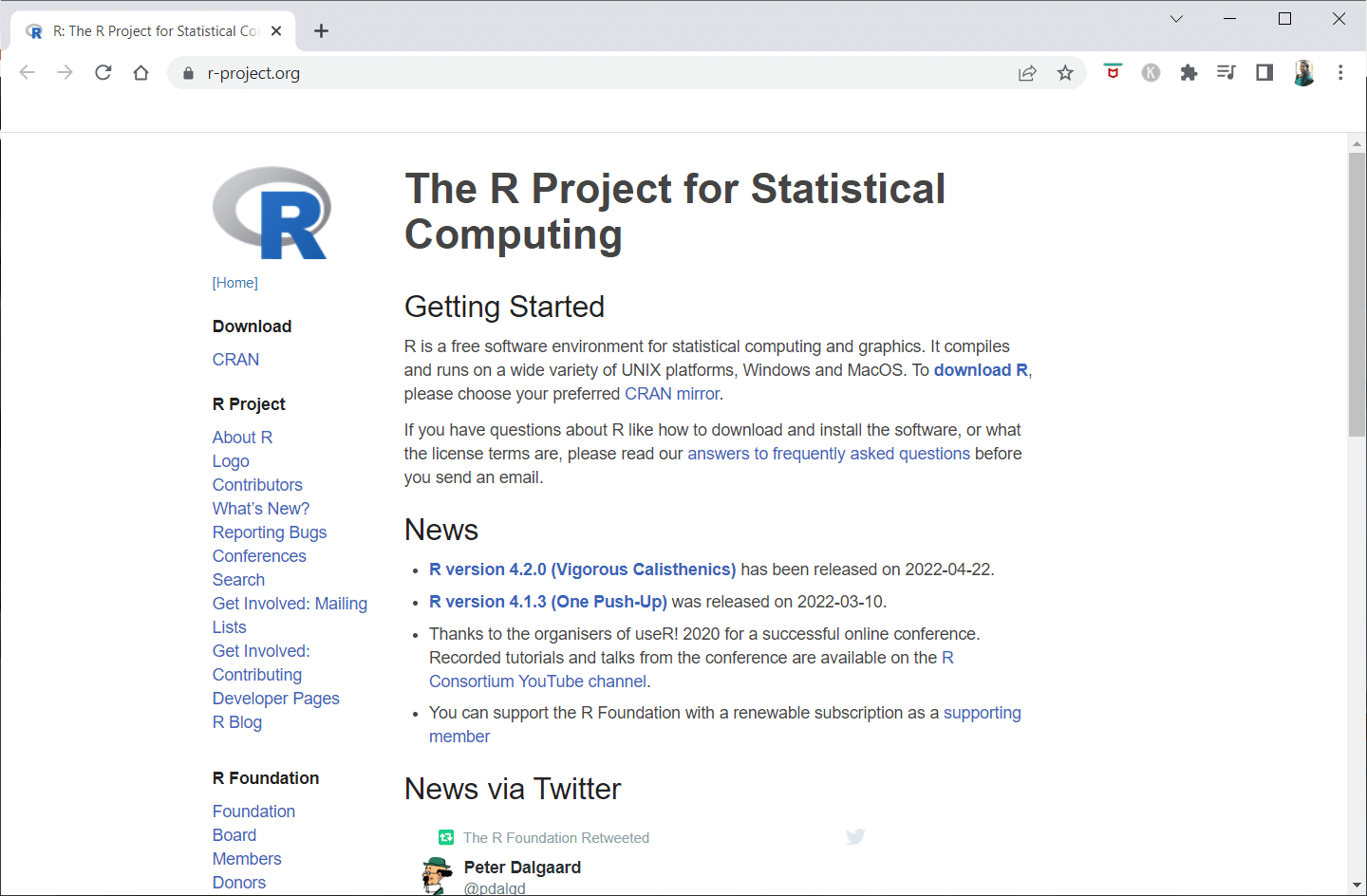1367x896 pixels.
Task: Open the Donors link
Action: point(239,883)
